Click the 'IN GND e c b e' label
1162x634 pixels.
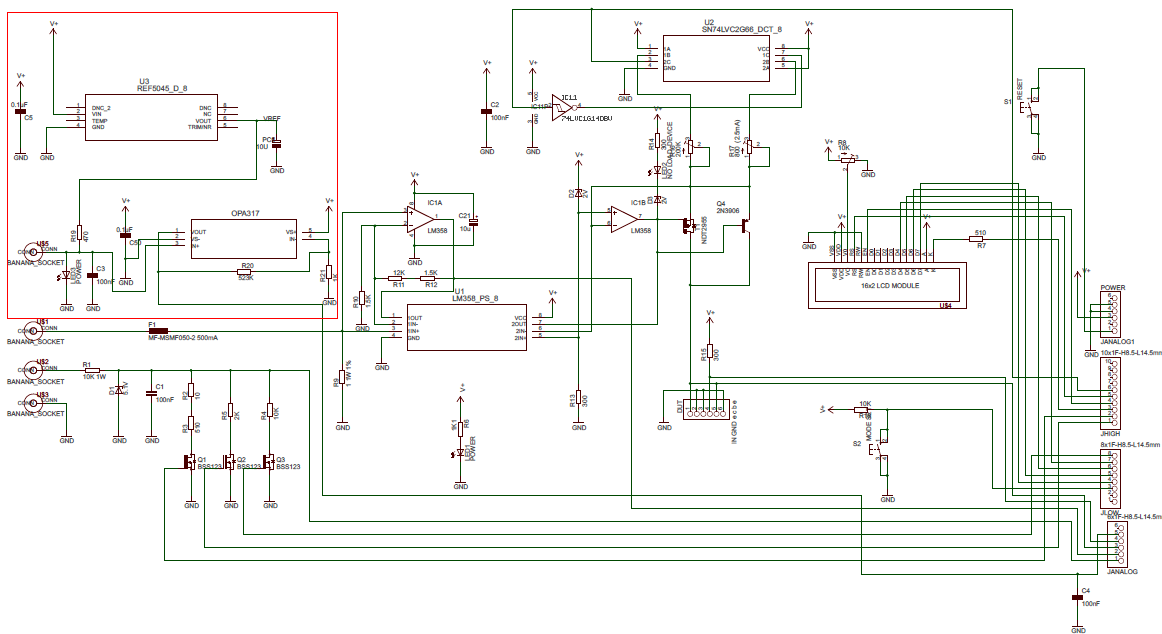[734, 422]
